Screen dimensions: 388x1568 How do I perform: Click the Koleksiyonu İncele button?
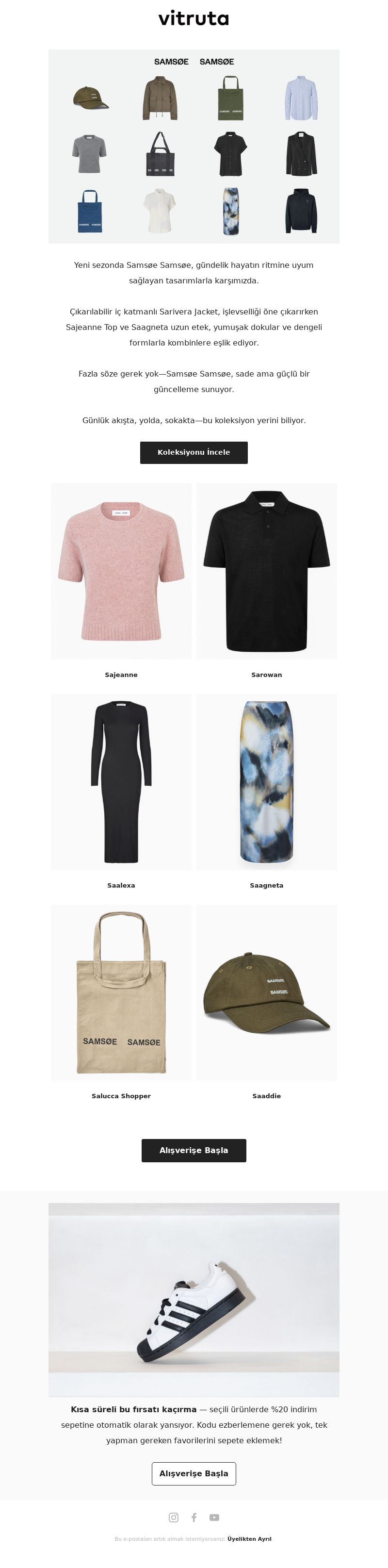(194, 452)
